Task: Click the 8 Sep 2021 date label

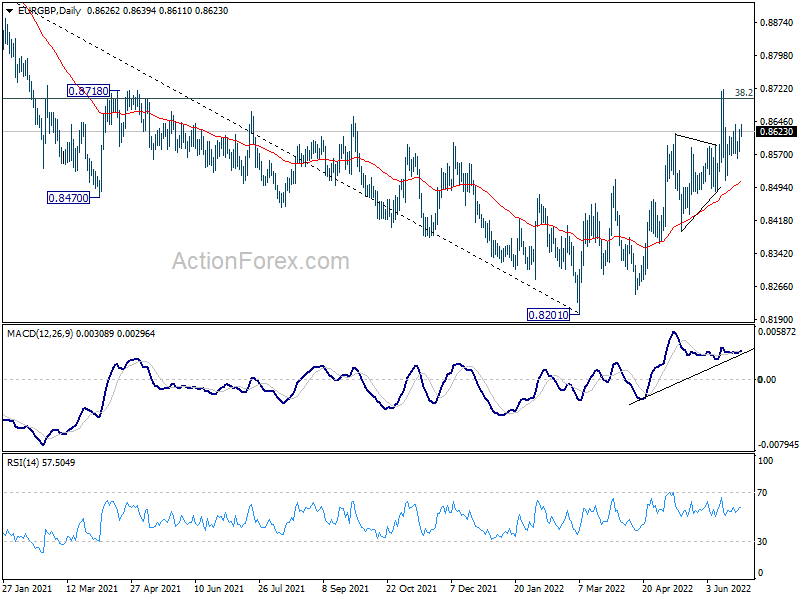Action: pyautogui.click(x=345, y=589)
